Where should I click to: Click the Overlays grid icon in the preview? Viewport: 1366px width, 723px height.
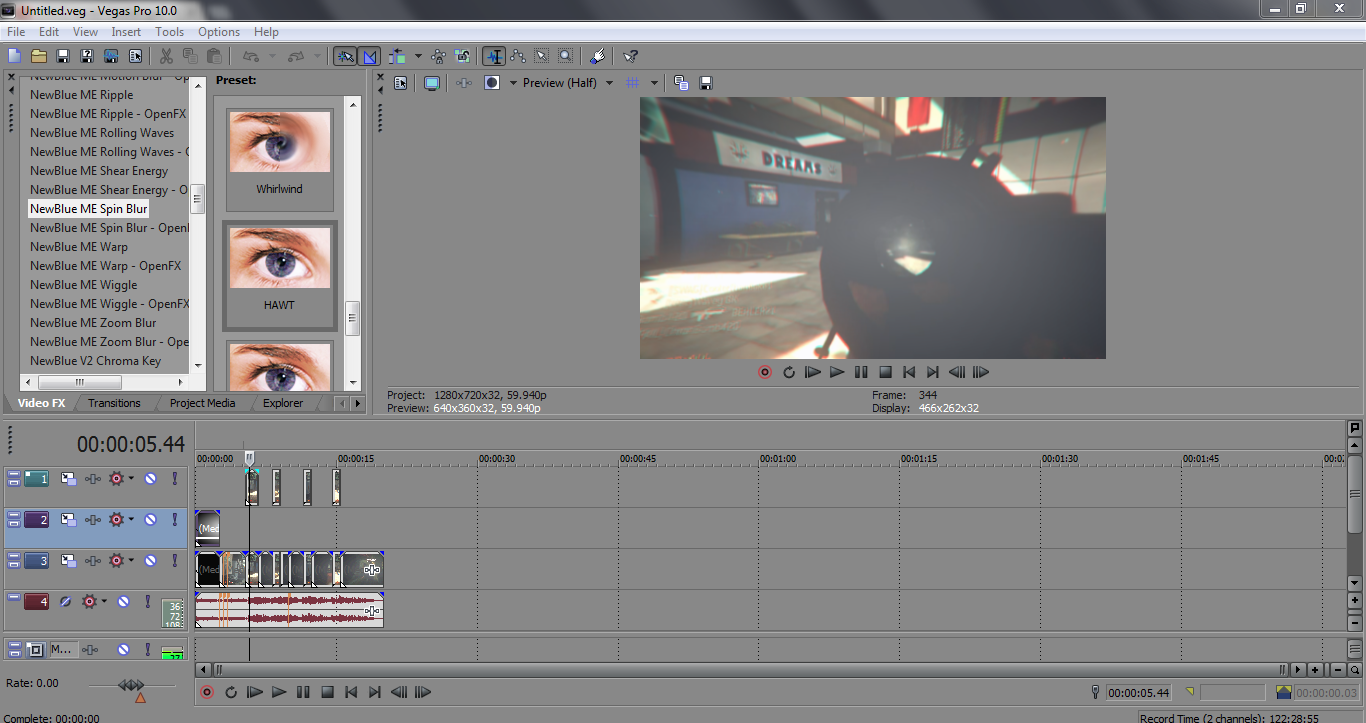(x=632, y=83)
